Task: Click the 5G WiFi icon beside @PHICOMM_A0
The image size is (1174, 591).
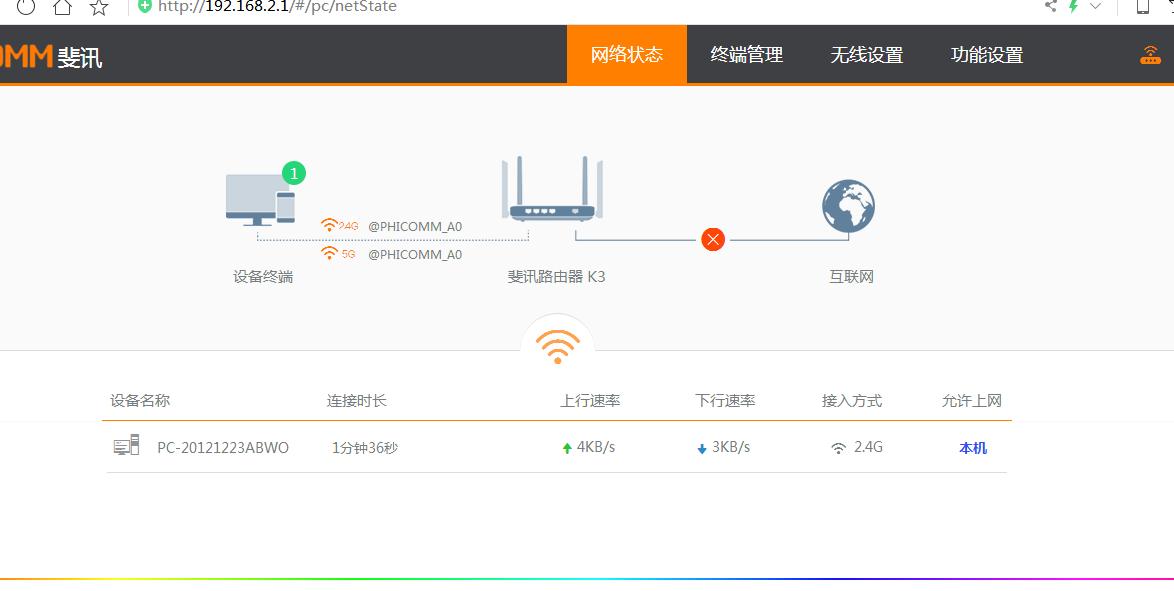Action: pos(331,253)
